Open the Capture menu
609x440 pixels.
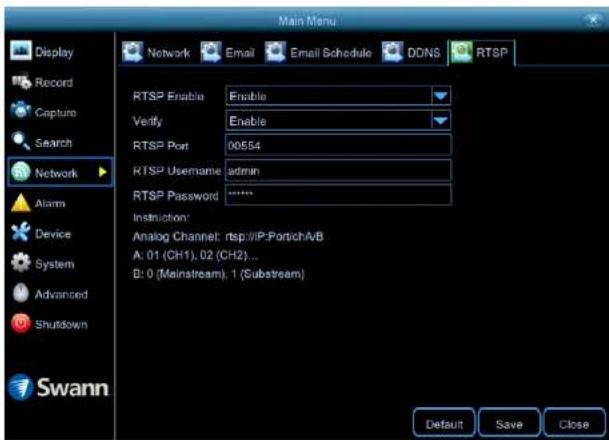(x=56, y=113)
